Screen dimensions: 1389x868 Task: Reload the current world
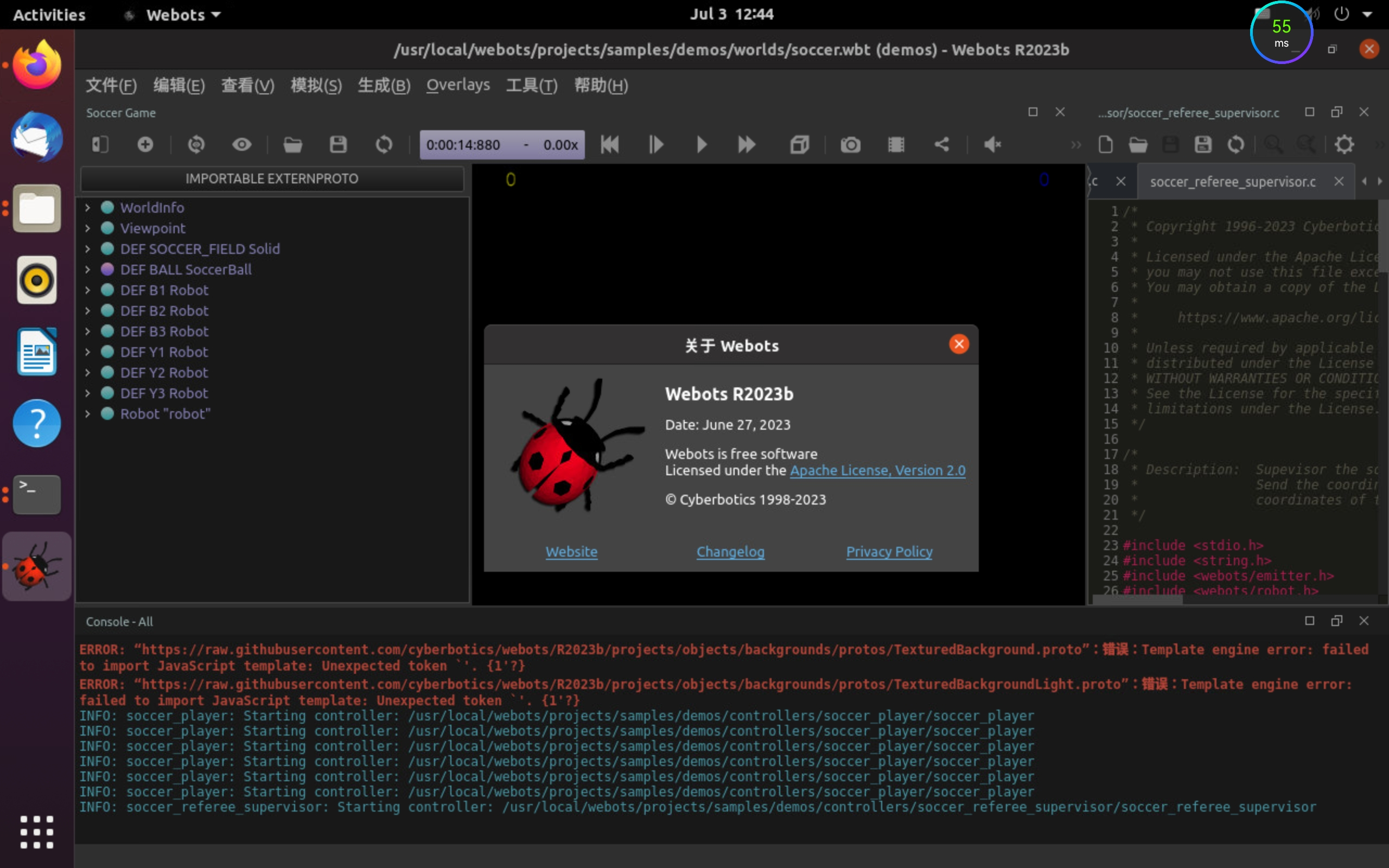click(x=384, y=145)
